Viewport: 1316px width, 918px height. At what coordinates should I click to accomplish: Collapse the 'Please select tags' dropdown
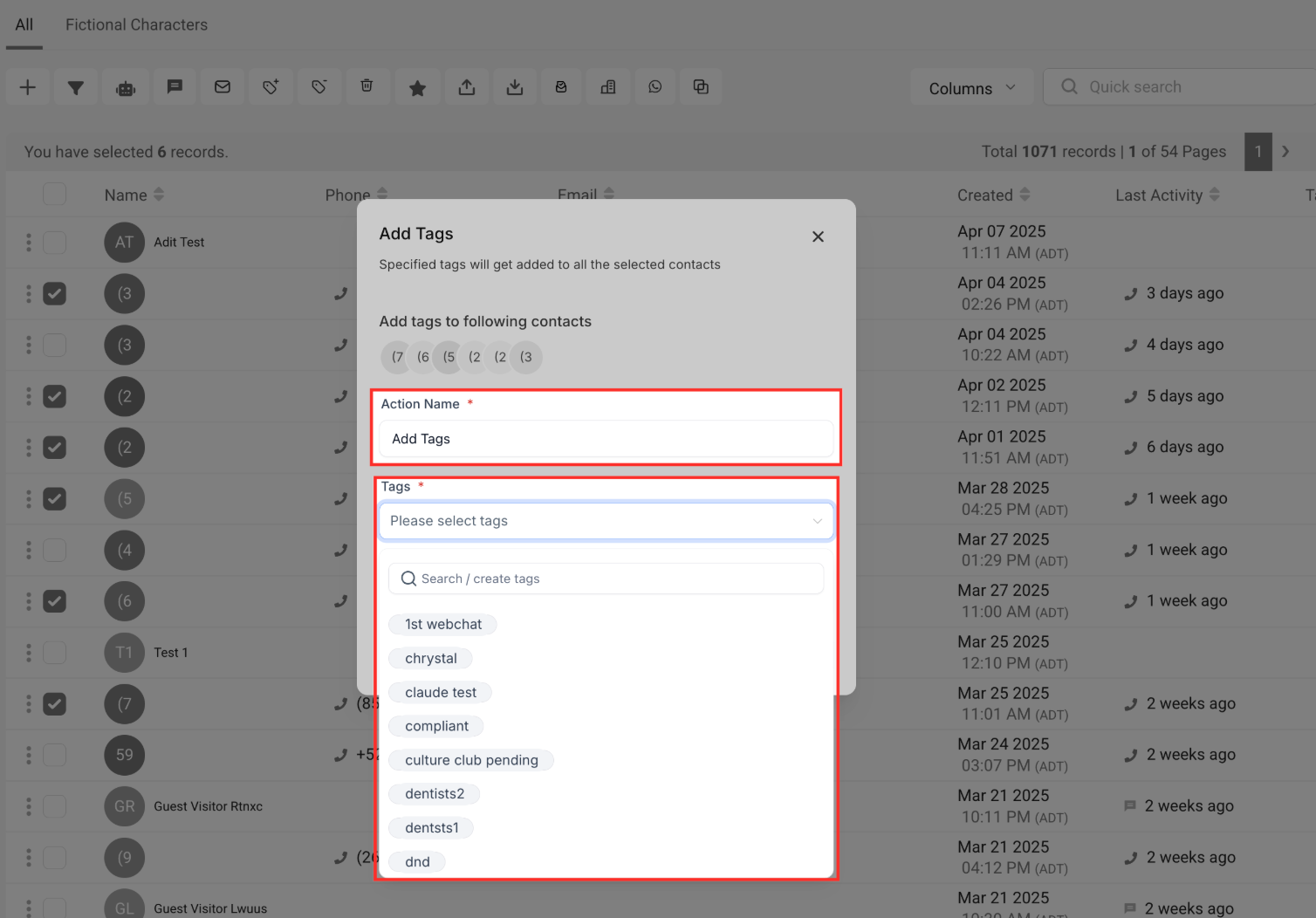pyautogui.click(x=606, y=521)
